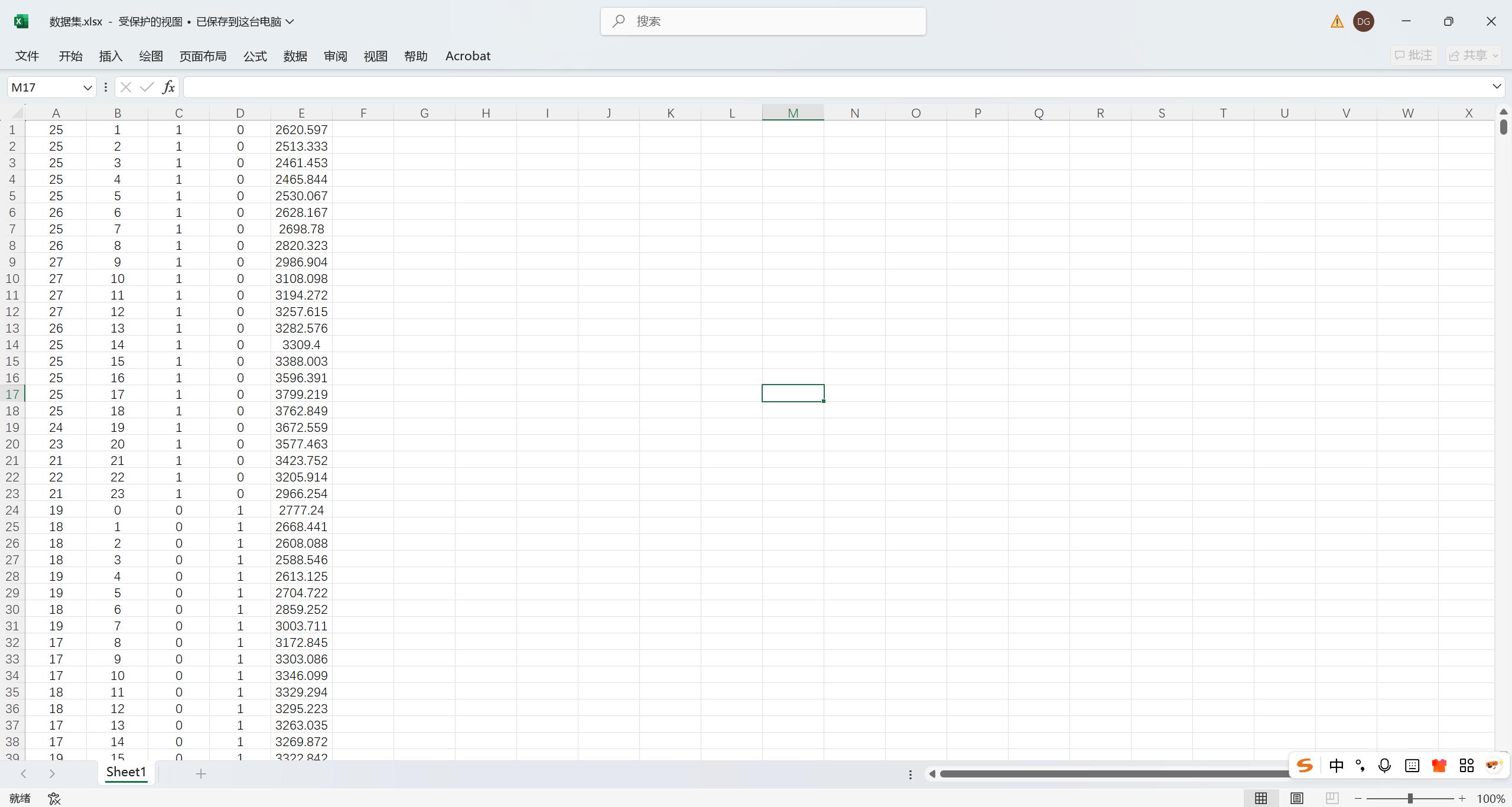The width and height of the screenshot is (1512, 807).
Task: Click the cancel (X) formula bar icon
Action: (x=125, y=87)
